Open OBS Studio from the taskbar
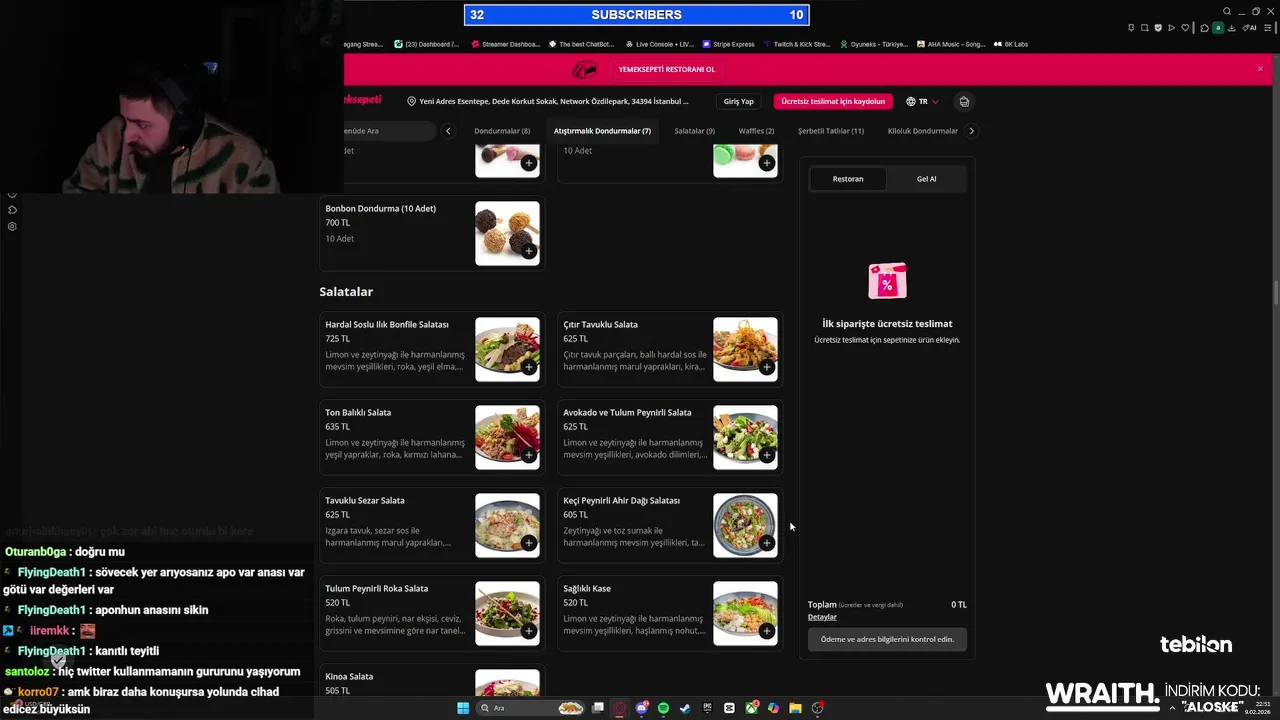Image resolution: width=1280 pixels, height=720 pixels. coord(818,708)
